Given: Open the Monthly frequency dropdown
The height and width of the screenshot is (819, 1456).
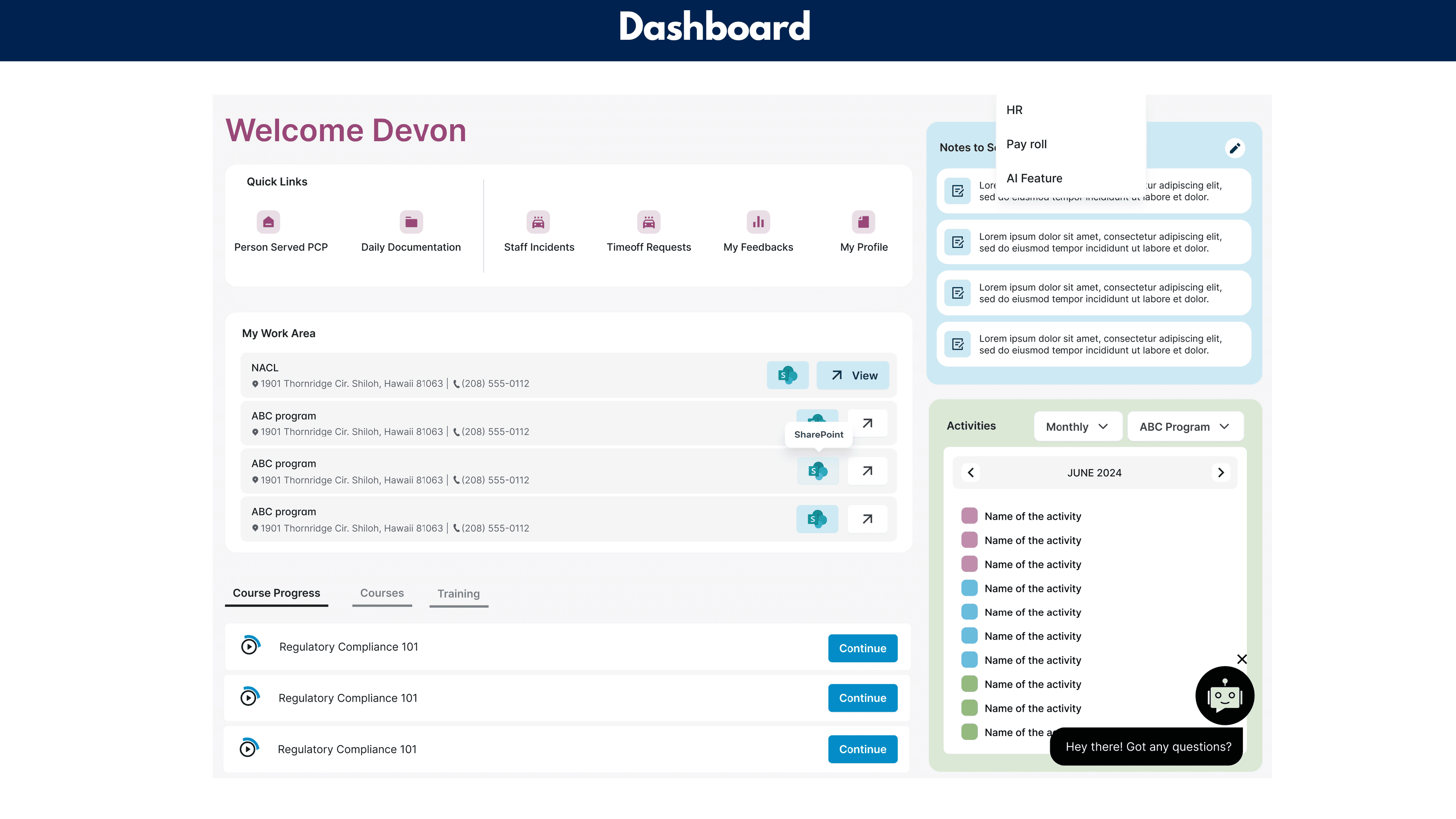Looking at the screenshot, I should pyautogui.click(x=1078, y=427).
